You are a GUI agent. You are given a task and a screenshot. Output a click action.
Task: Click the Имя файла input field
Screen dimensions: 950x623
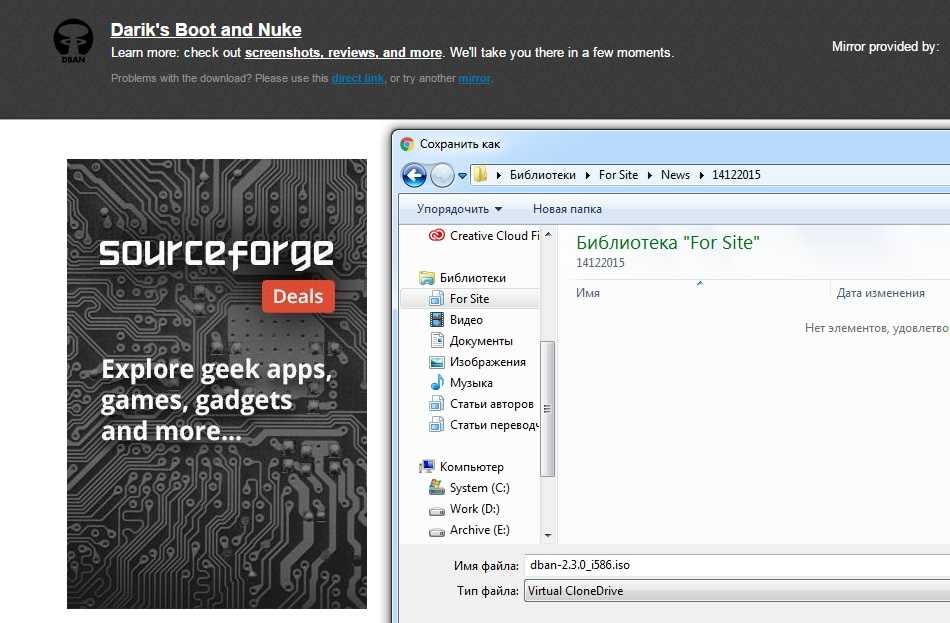[736, 565]
